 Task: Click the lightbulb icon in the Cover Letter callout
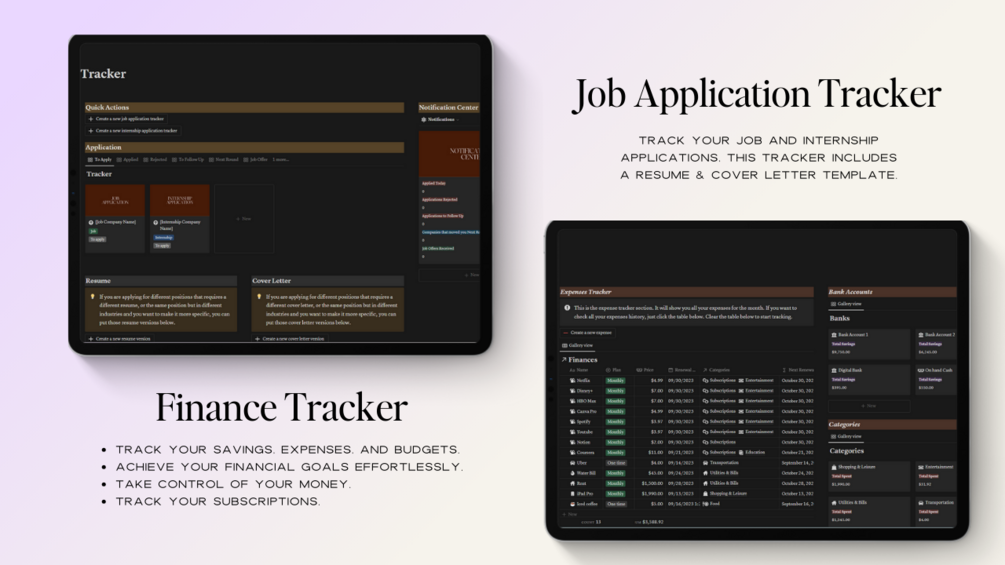click(x=259, y=297)
